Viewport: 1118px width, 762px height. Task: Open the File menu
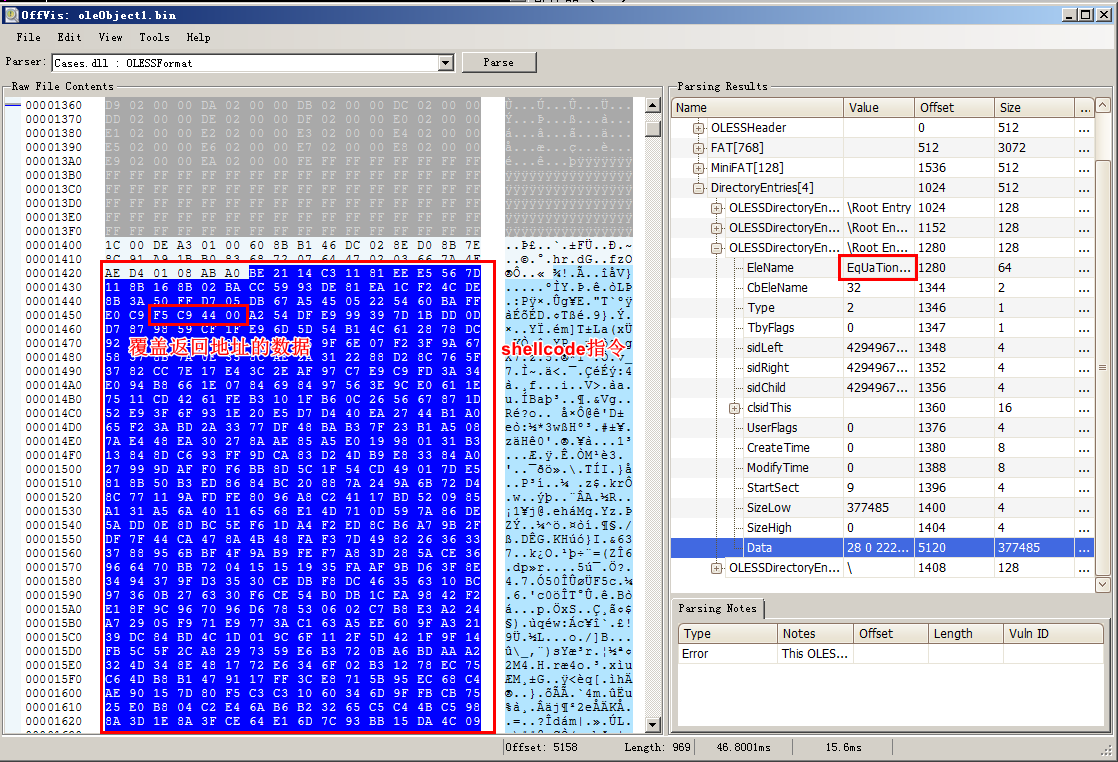point(29,37)
